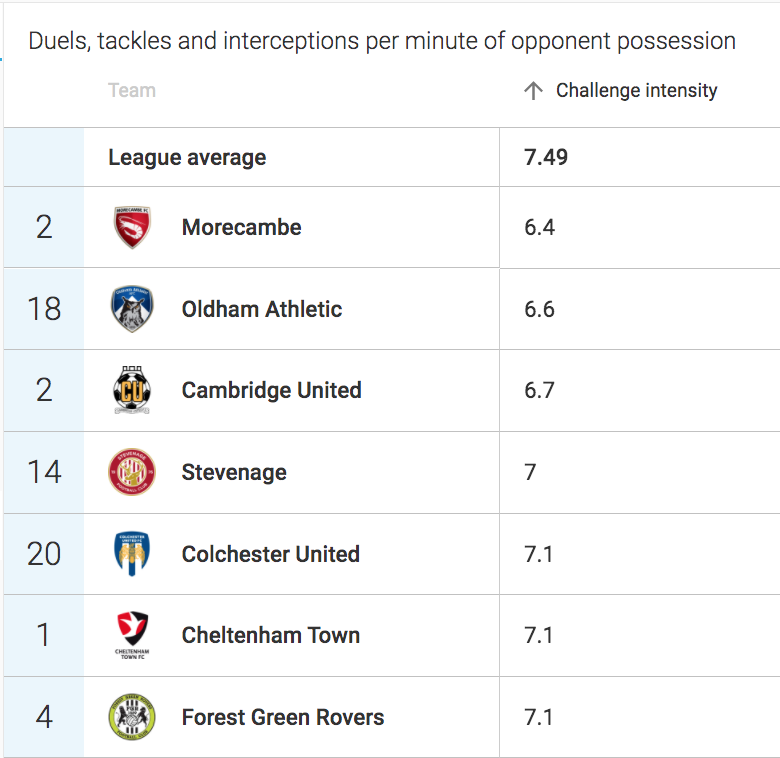Screen dimensions: 780x758
Task: Open the Stevenage team name link
Action: click(x=234, y=473)
